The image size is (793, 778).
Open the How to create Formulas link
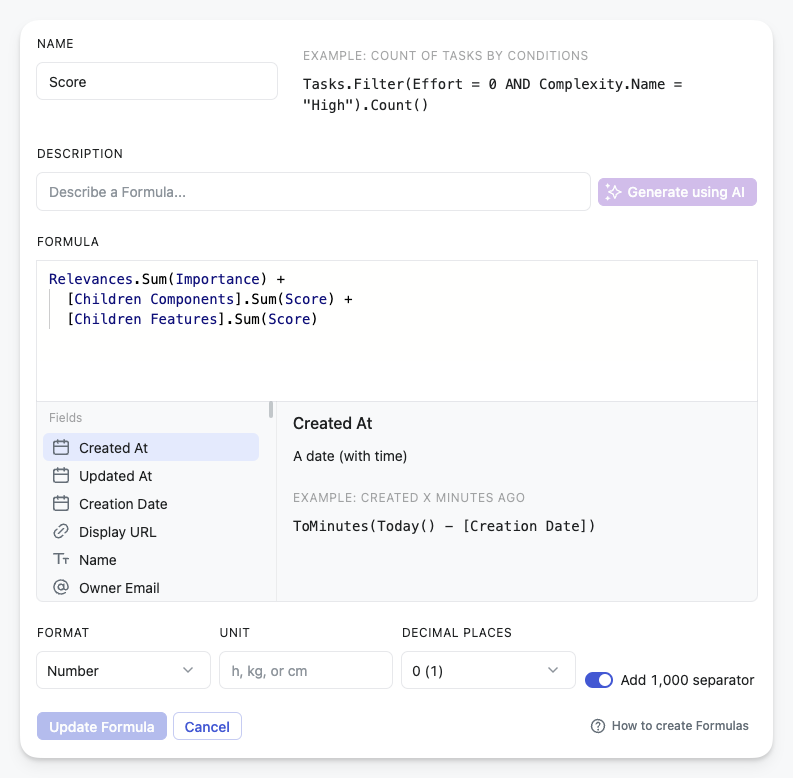click(x=680, y=726)
